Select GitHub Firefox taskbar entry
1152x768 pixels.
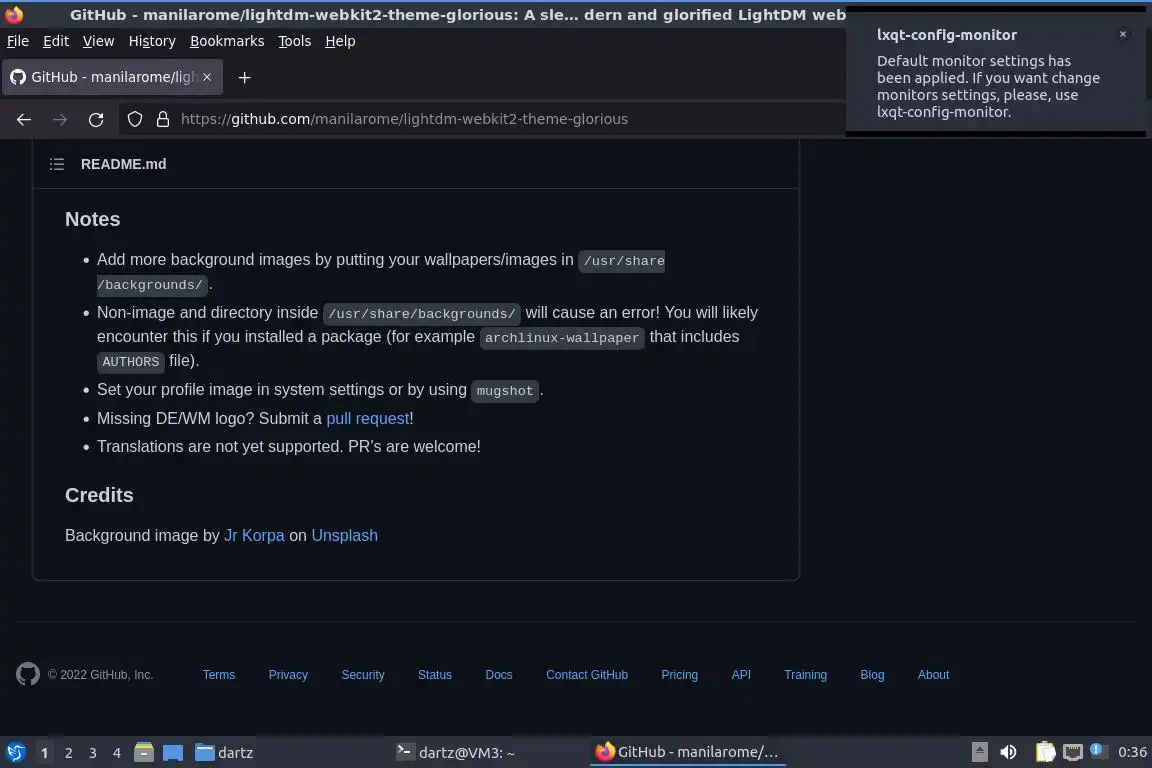tap(688, 752)
